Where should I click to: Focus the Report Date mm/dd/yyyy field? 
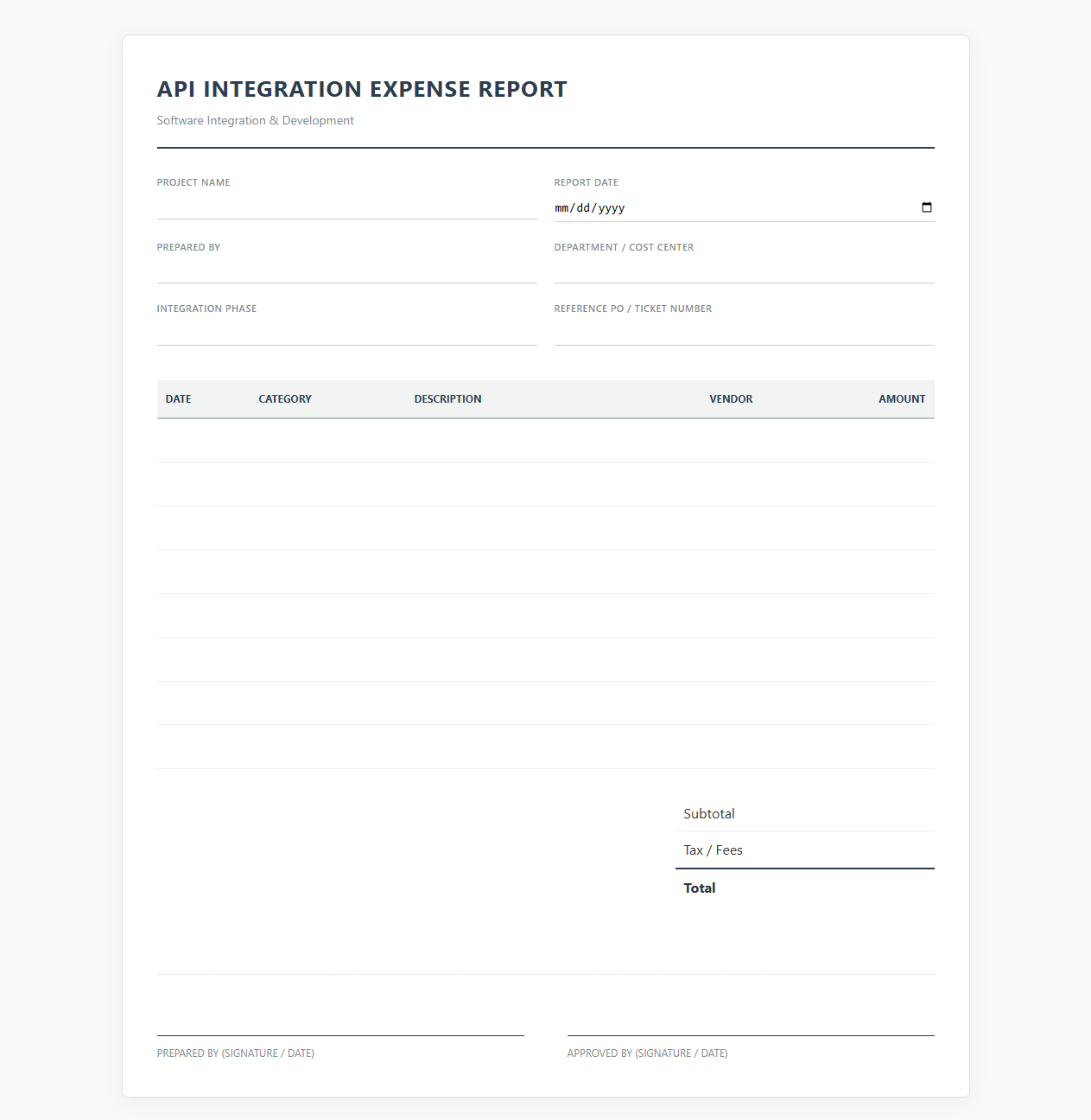coord(744,208)
